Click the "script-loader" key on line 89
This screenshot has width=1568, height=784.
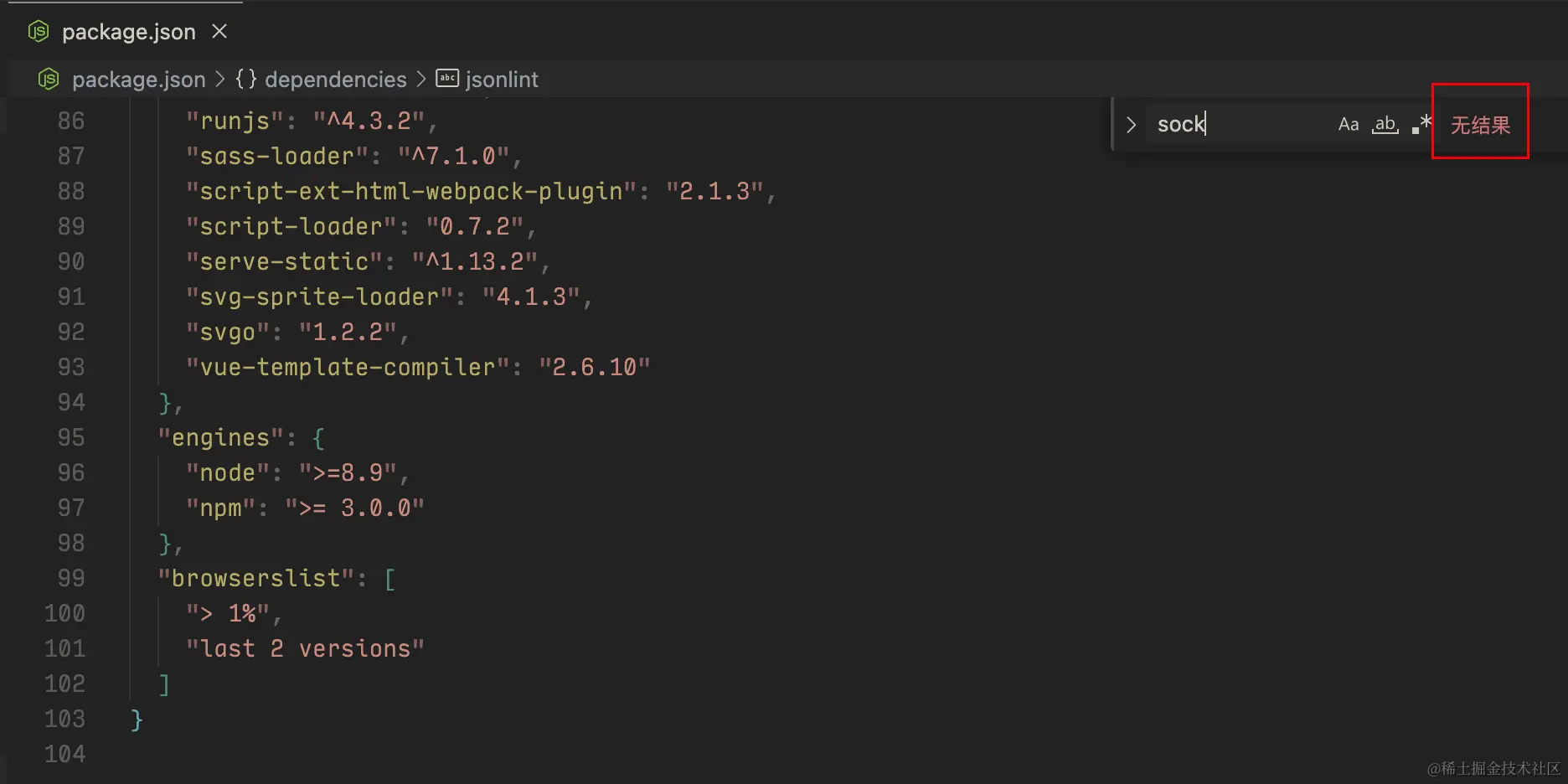[x=291, y=227]
